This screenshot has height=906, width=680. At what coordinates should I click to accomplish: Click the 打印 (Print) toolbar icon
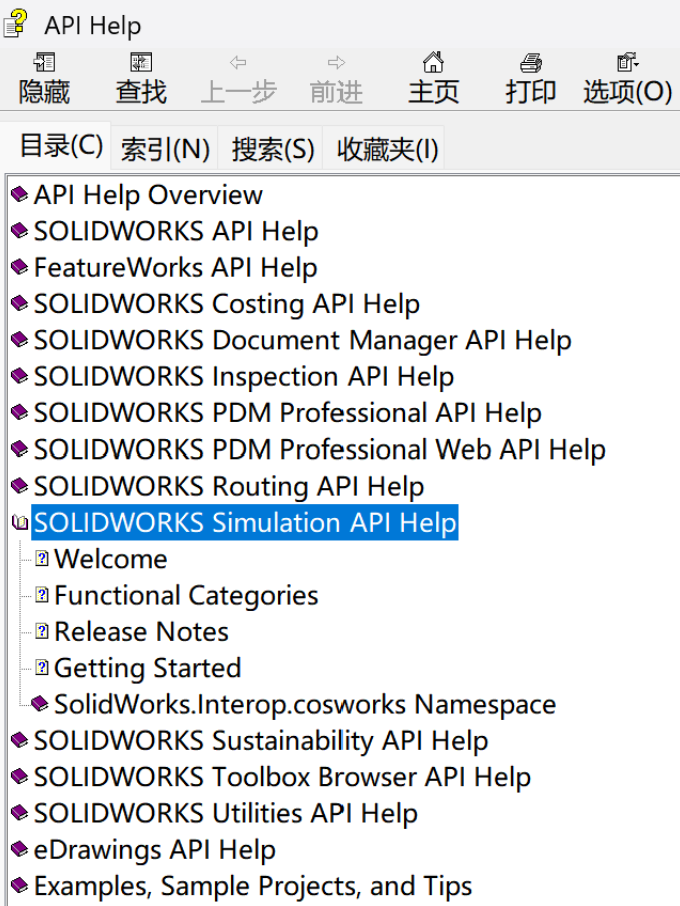pos(530,64)
